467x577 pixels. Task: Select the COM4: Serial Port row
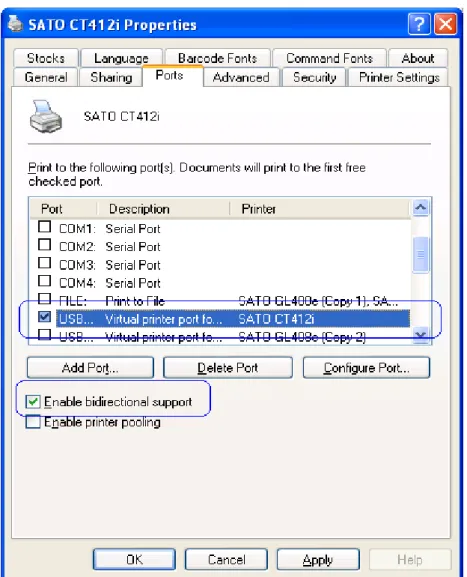click(220, 283)
